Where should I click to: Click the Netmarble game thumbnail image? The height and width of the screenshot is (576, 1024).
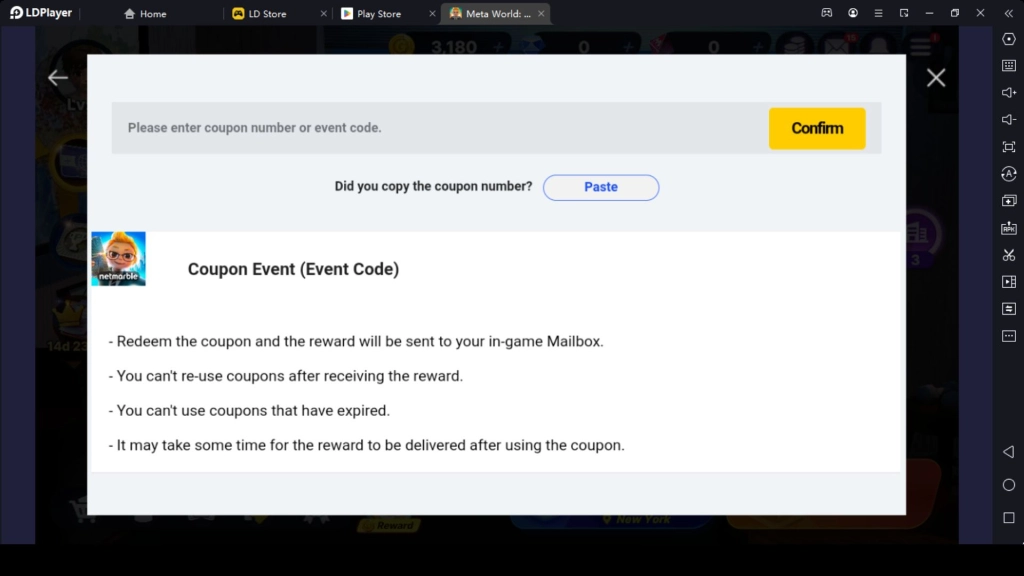(x=118, y=259)
